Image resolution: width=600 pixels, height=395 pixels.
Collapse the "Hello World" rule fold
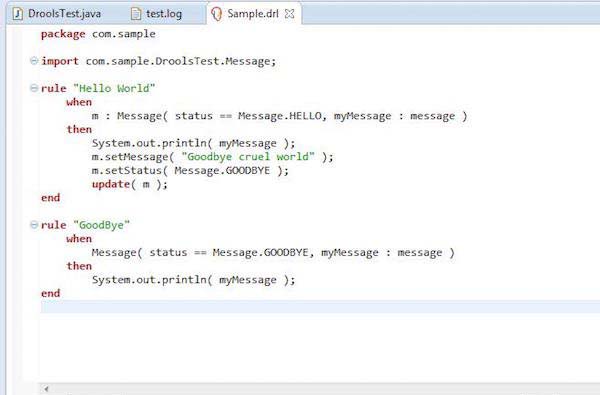[34, 88]
